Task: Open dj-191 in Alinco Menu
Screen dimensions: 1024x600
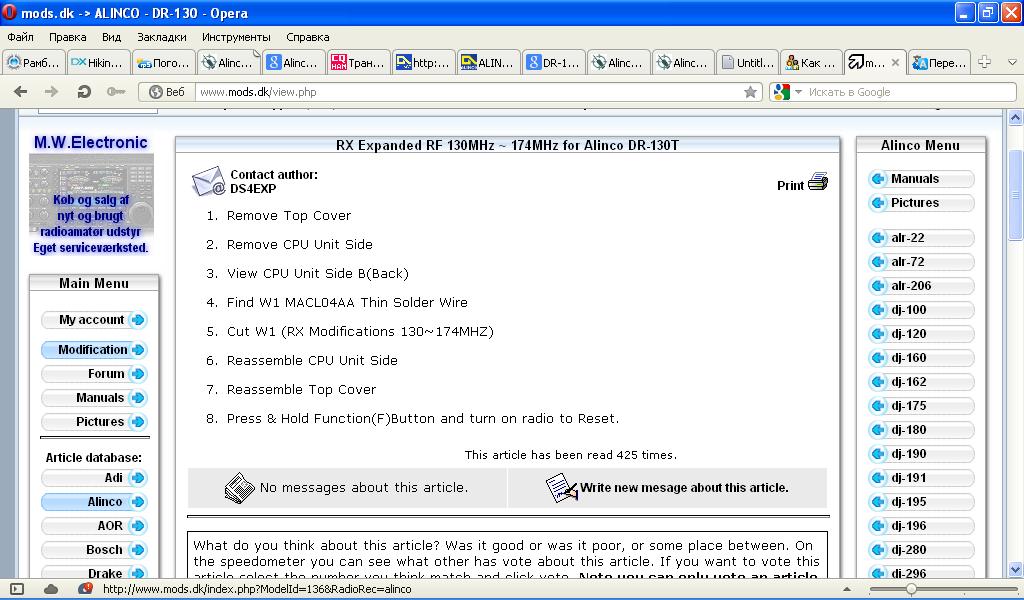Action: pyautogui.click(x=921, y=478)
